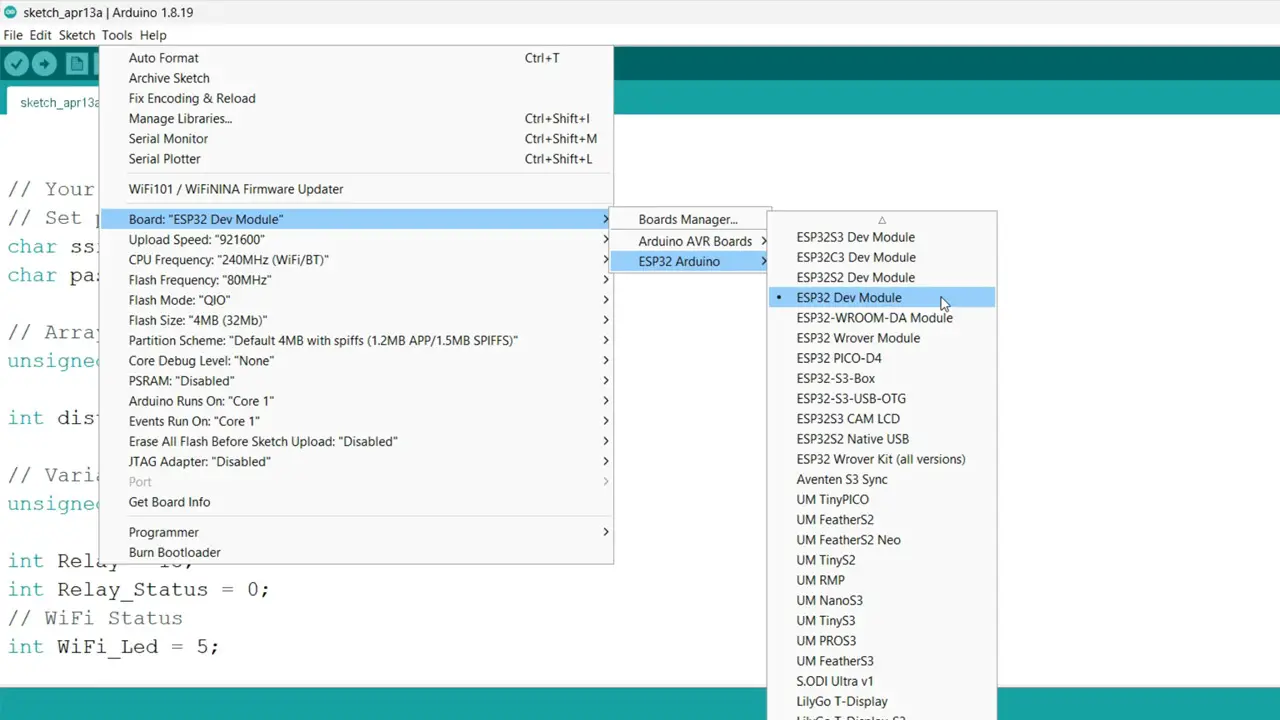Choose UM FeatherS3 board
The width and height of the screenshot is (1280, 720).
(881, 660)
